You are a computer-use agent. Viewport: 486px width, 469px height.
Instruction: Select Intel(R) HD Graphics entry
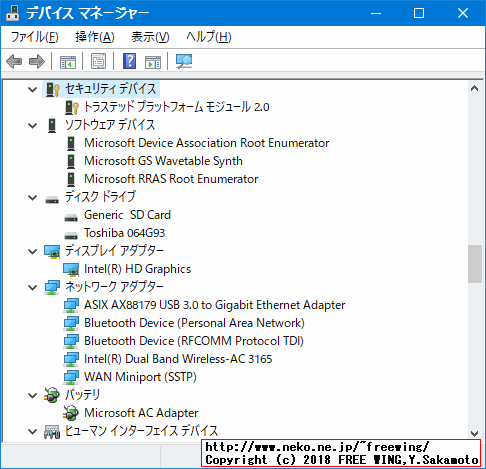137,269
